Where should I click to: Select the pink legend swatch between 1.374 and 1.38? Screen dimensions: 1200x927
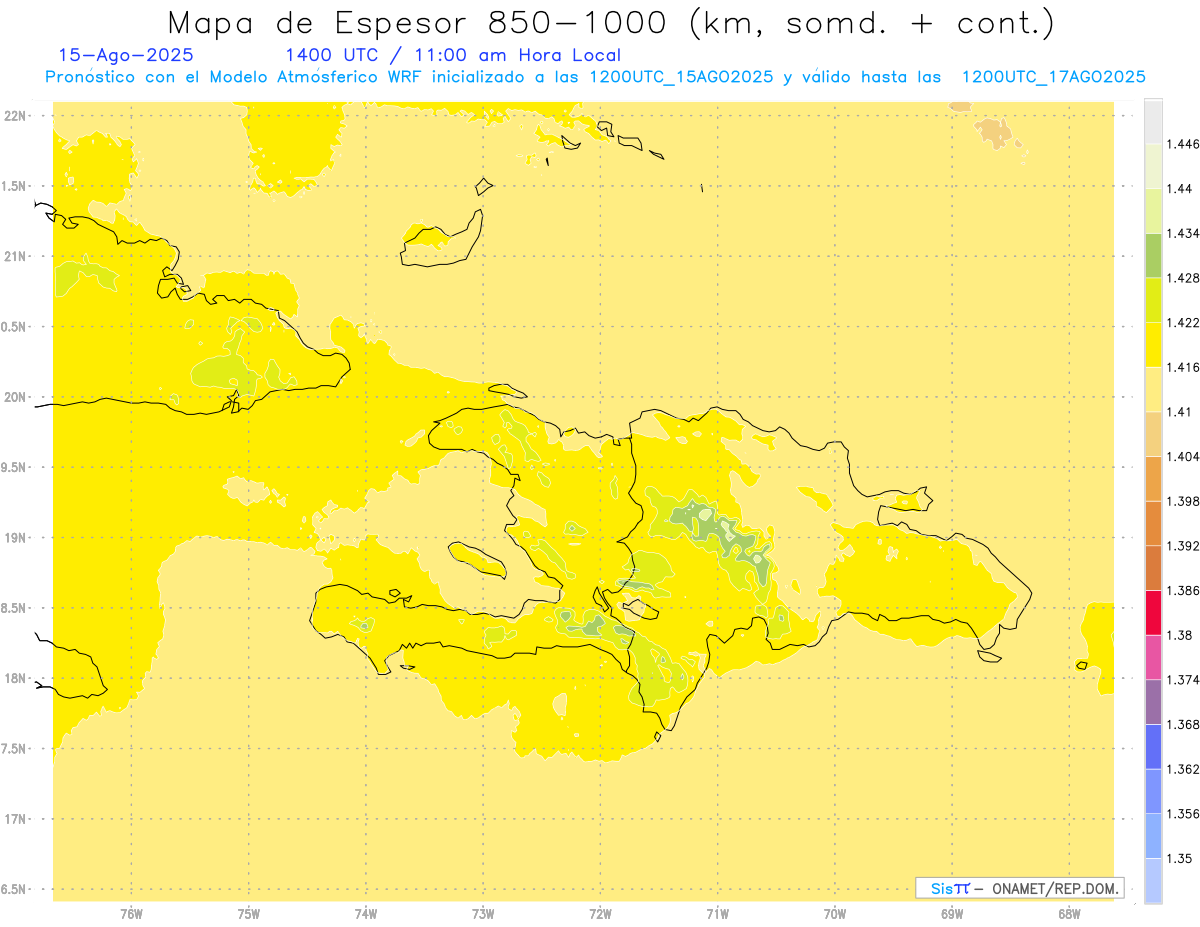1153,657
